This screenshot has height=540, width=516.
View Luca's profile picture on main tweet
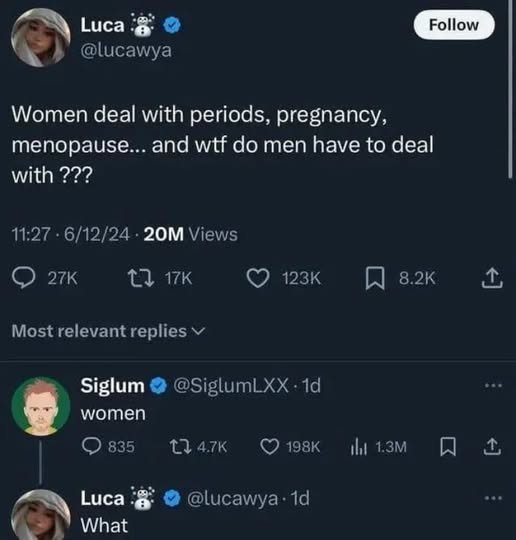click(41, 37)
